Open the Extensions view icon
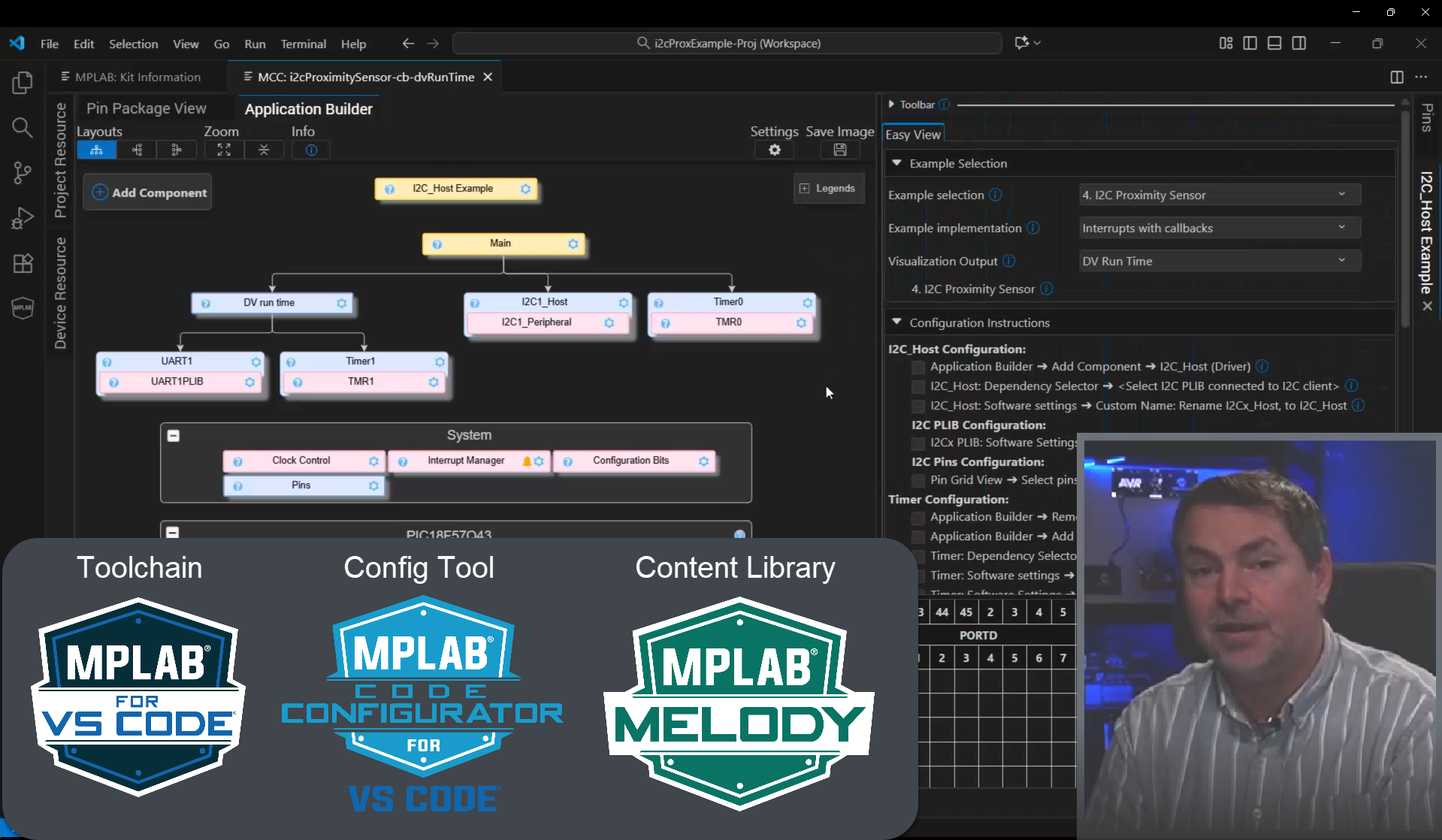1442x840 pixels. [23, 263]
